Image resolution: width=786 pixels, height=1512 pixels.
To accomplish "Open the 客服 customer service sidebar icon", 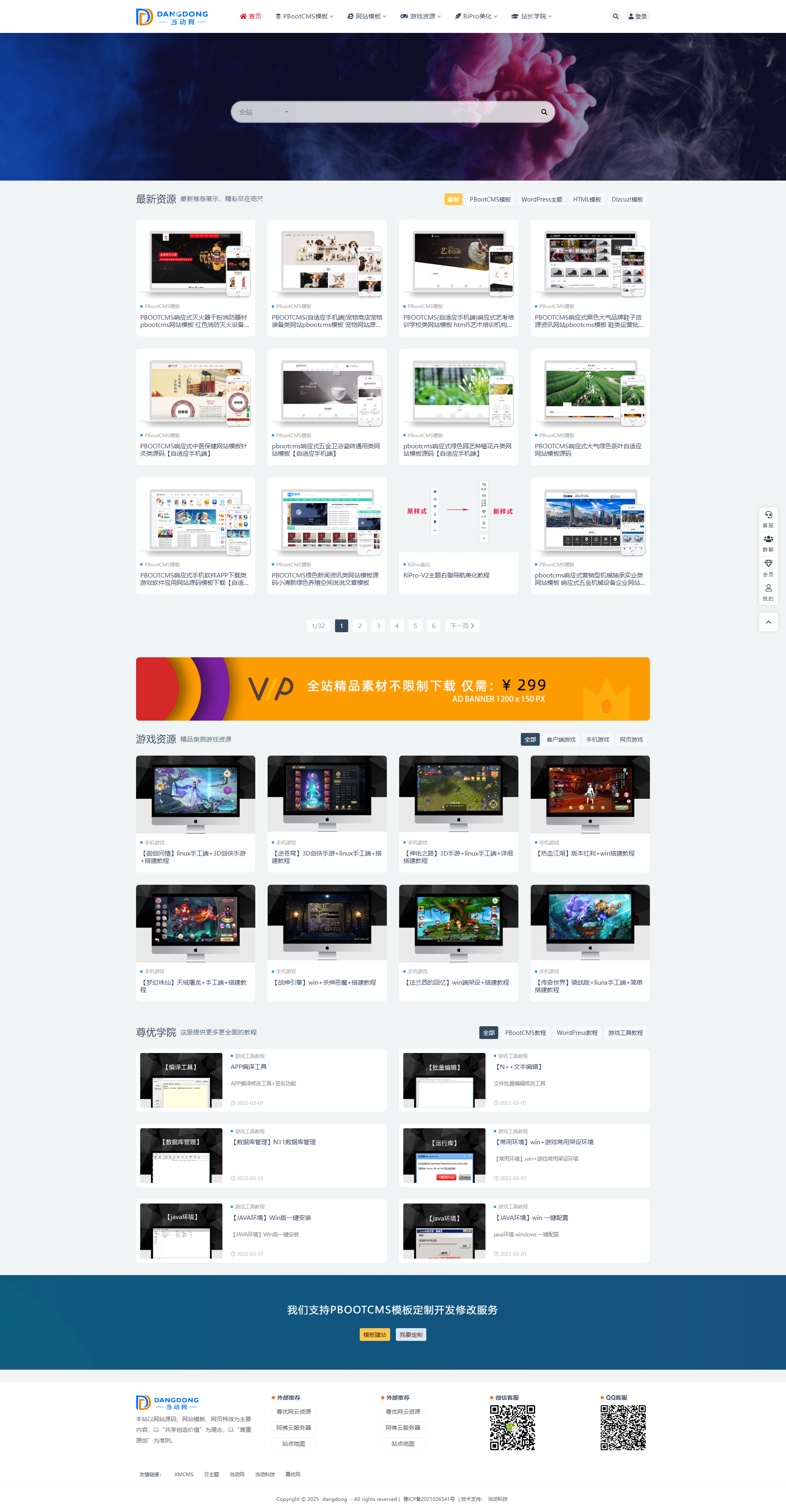I will (x=768, y=519).
